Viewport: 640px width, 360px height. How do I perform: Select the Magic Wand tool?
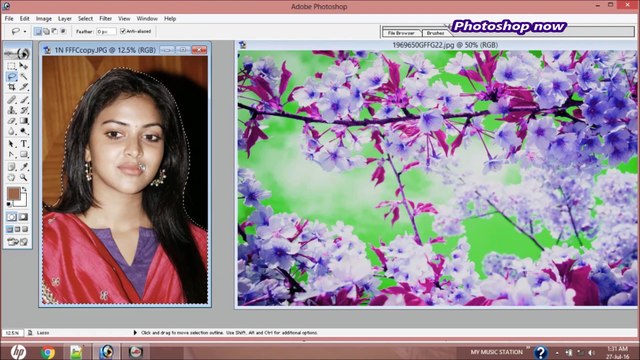click(x=24, y=76)
